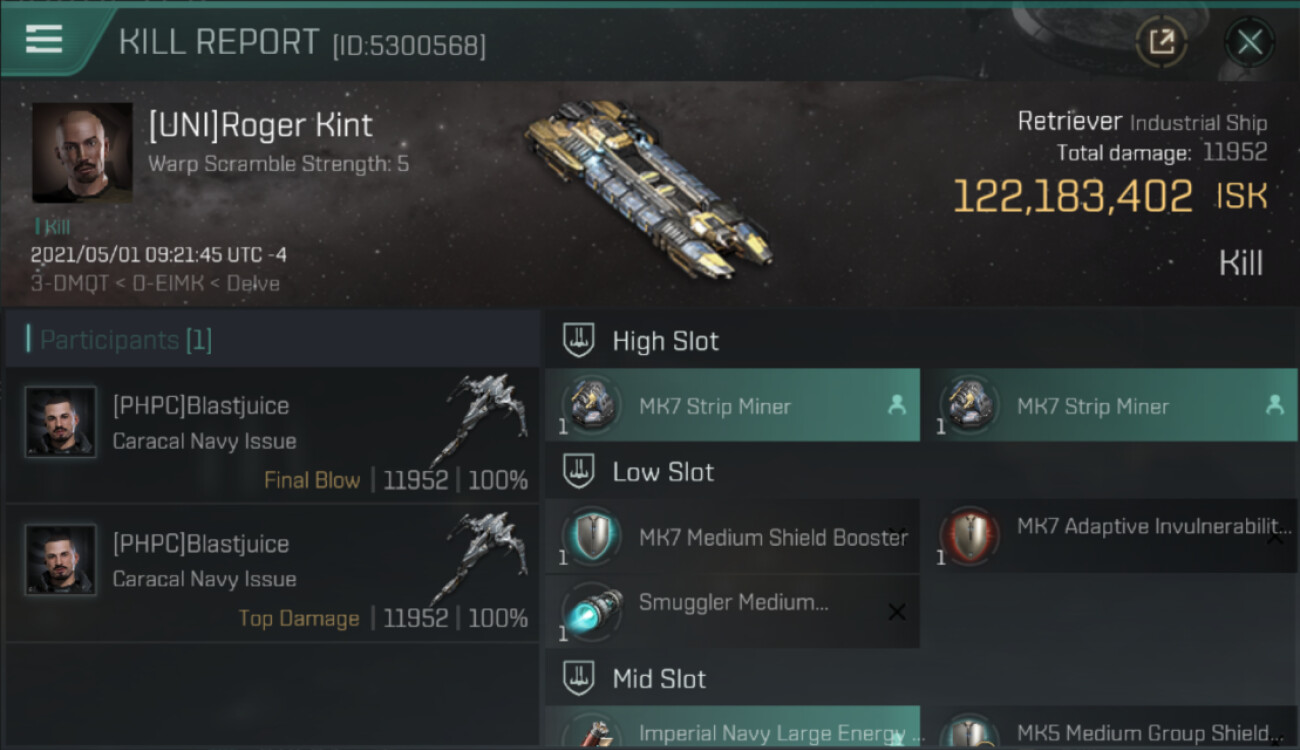Click Blastjuice's Top Damage portrait

click(x=61, y=560)
